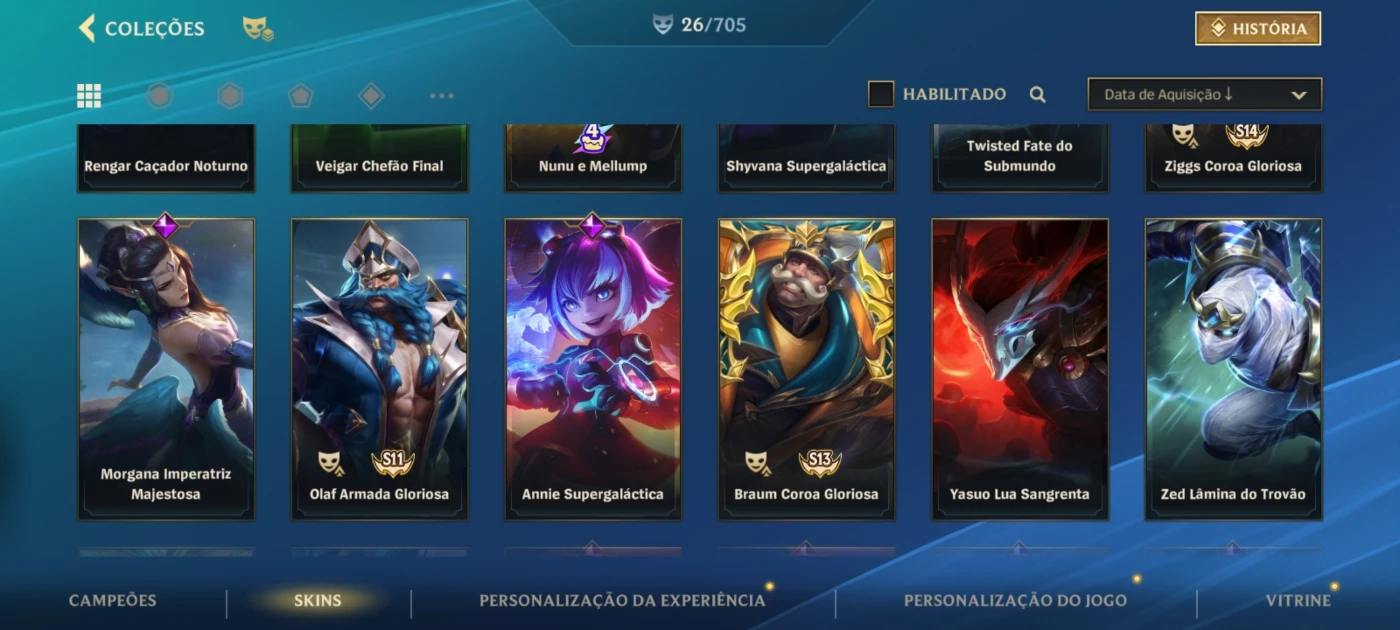Click the S13 badge on Braum skin
The width and height of the screenshot is (1400, 630).
pos(820,461)
